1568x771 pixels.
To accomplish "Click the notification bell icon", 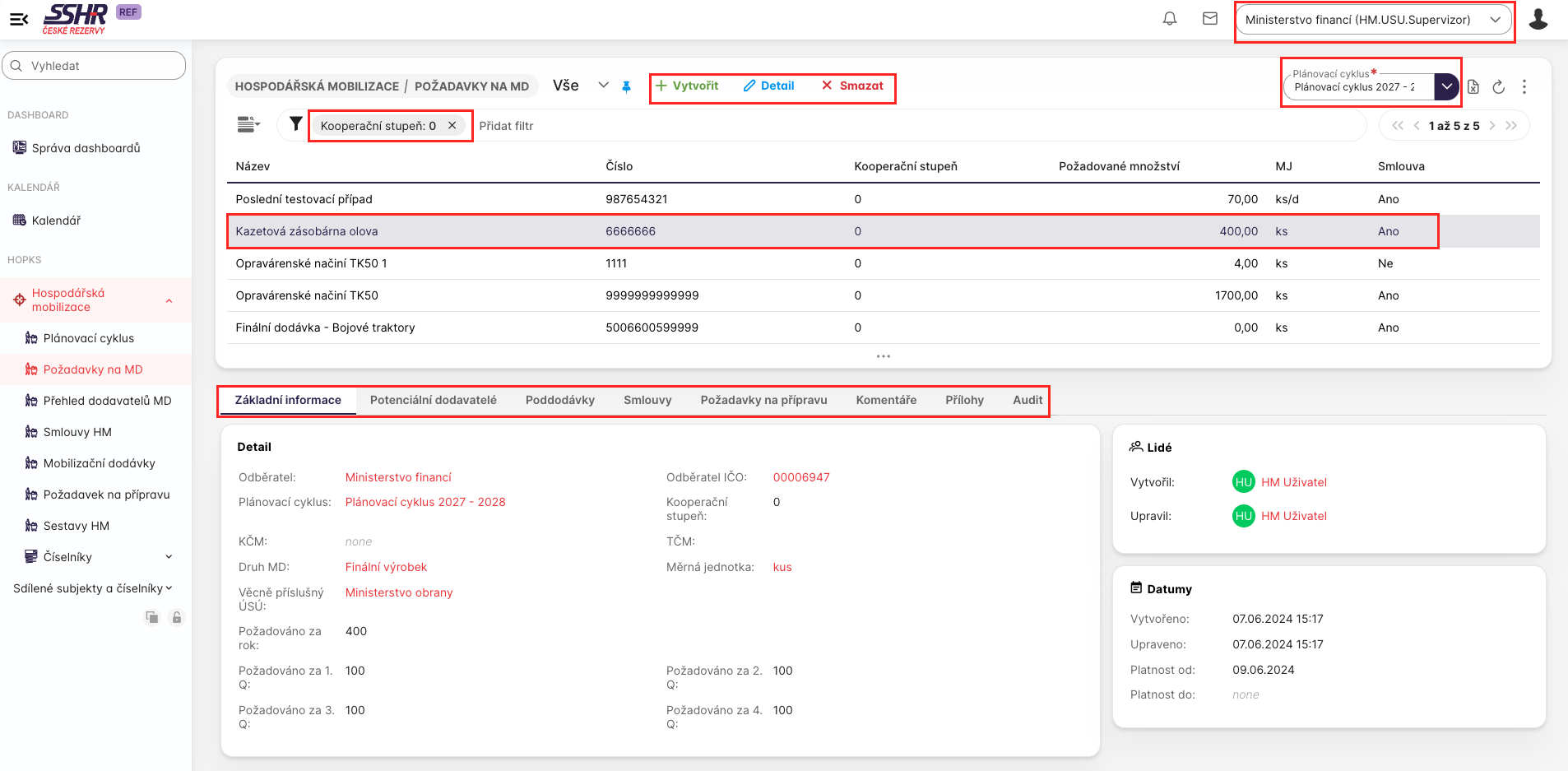I will click(x=1169, y=19).
